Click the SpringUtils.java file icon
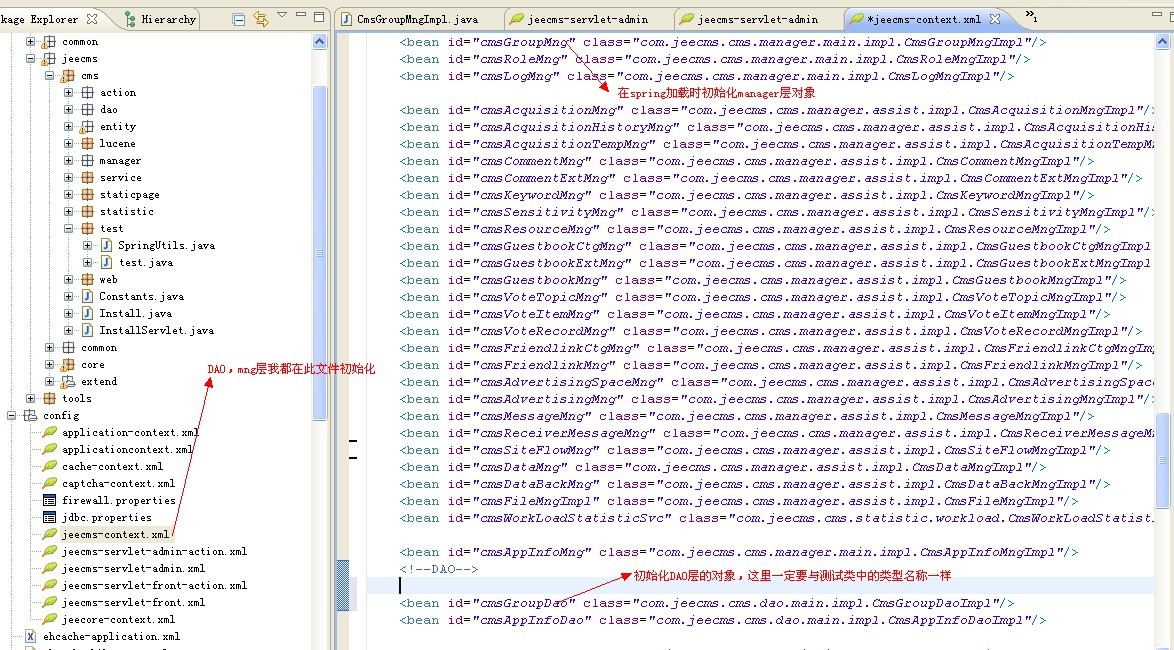The image size is (1174, 650). (106, 246)
